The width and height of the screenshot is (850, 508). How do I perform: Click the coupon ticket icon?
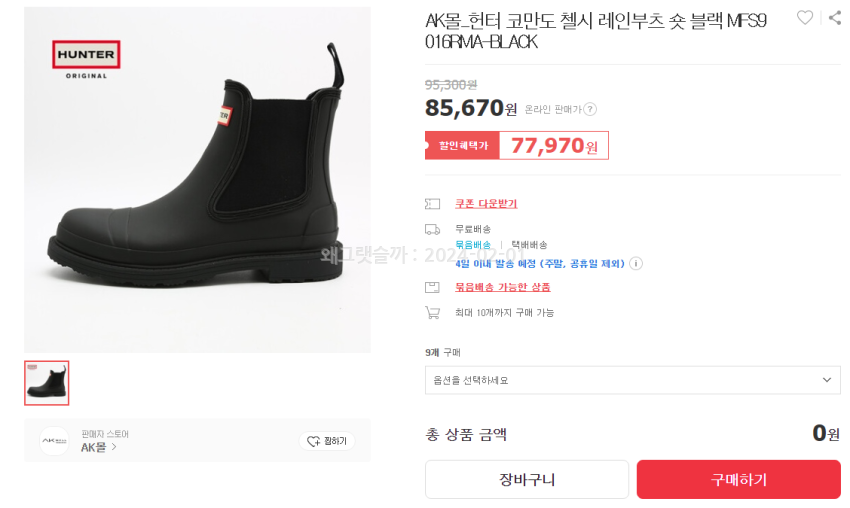click(432, 204)
